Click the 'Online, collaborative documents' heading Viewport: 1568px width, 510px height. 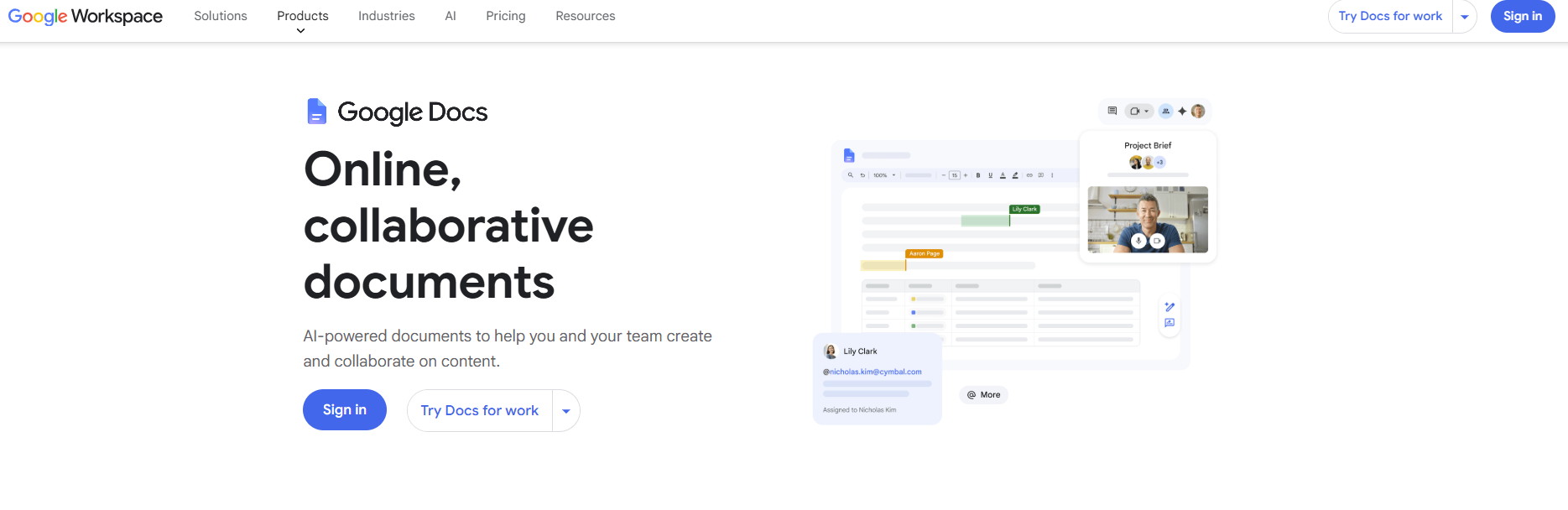coord(449,225)
